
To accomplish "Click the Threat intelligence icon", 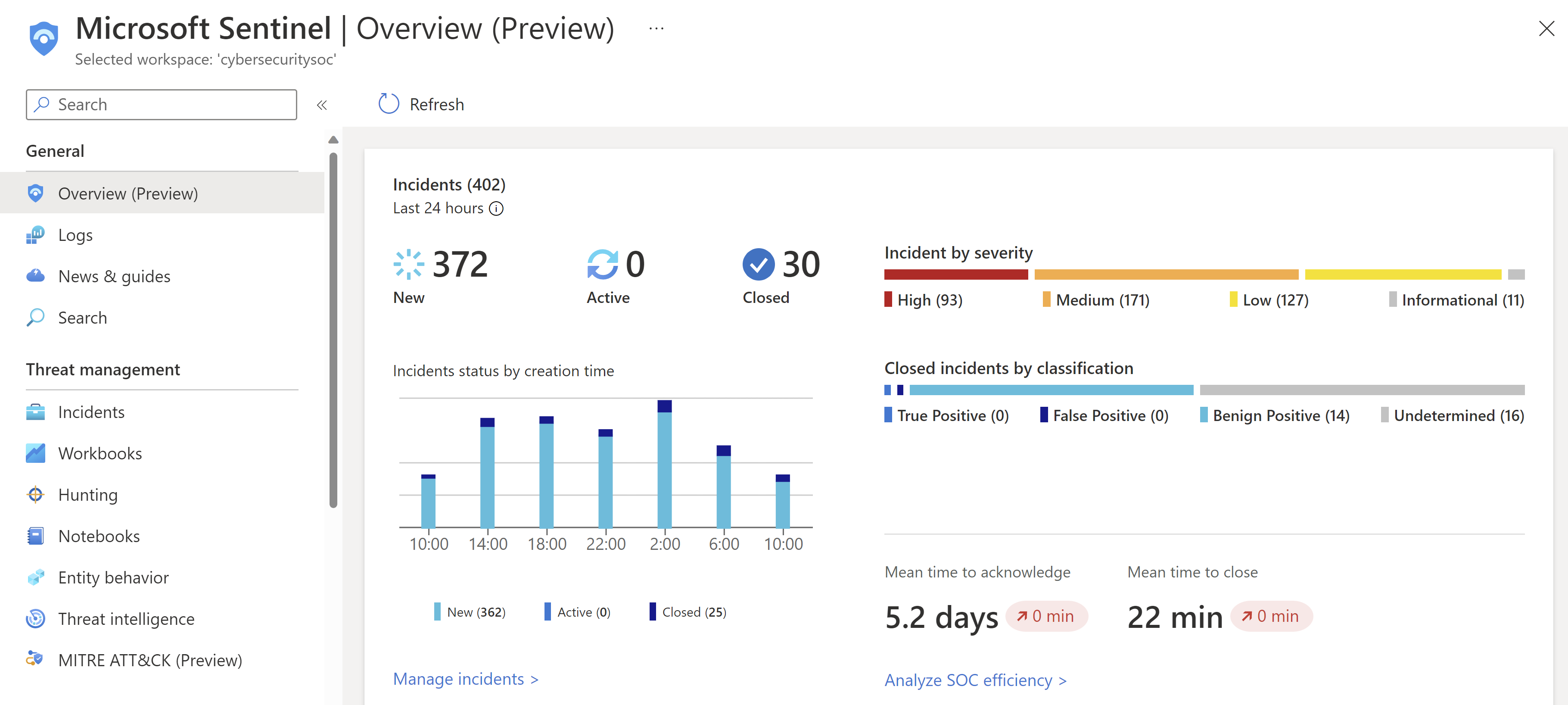I will coord(35,619).
